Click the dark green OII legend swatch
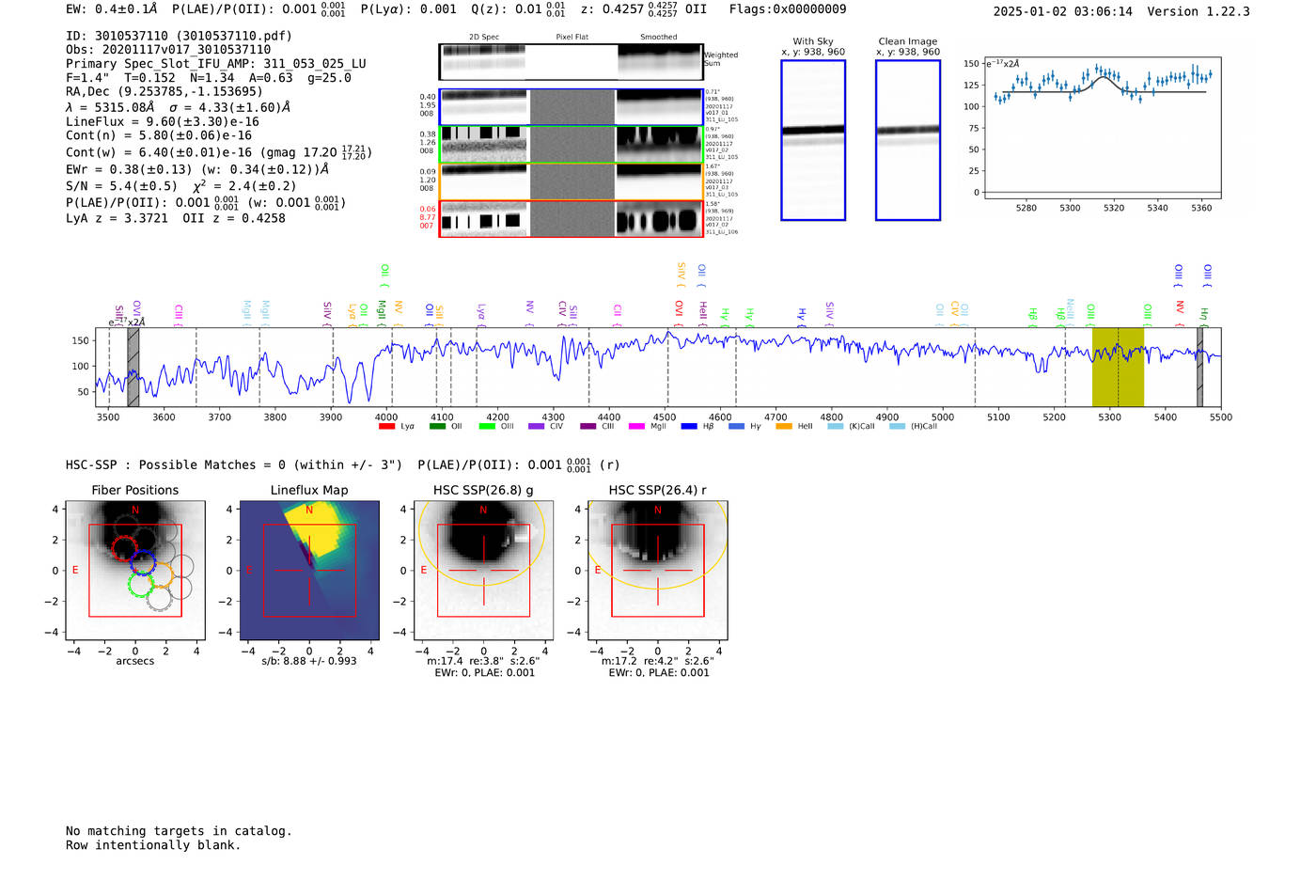 [x=437, y=427]
